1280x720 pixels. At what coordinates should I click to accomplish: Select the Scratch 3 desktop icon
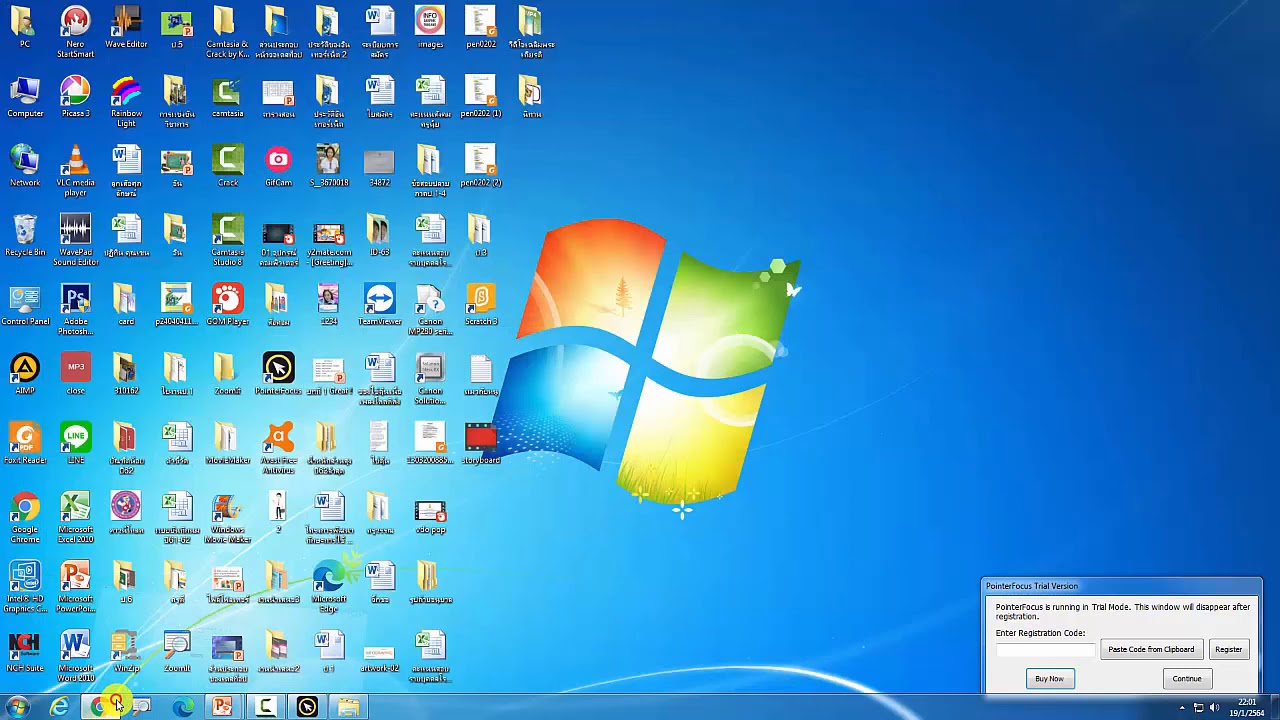tap(480, 304)
